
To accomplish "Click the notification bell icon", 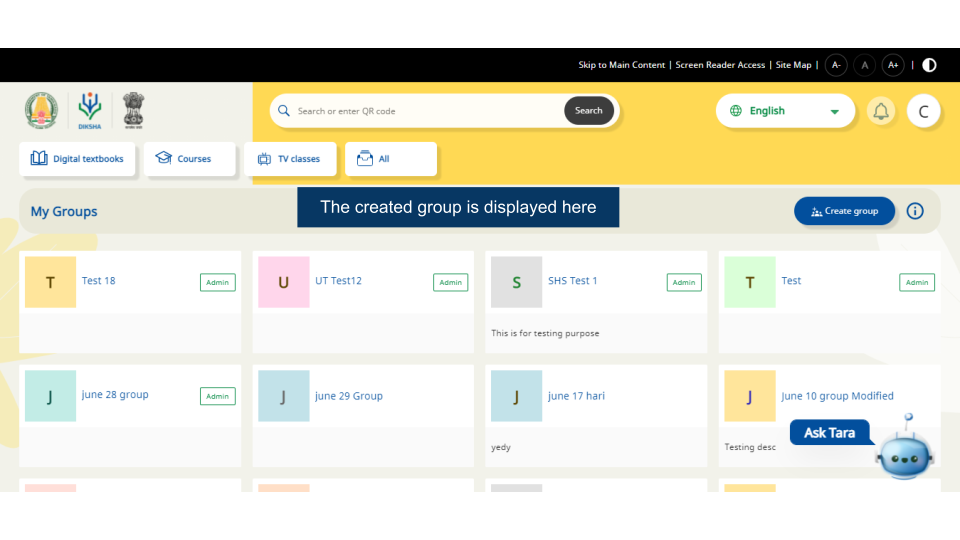I will point(880,111).
